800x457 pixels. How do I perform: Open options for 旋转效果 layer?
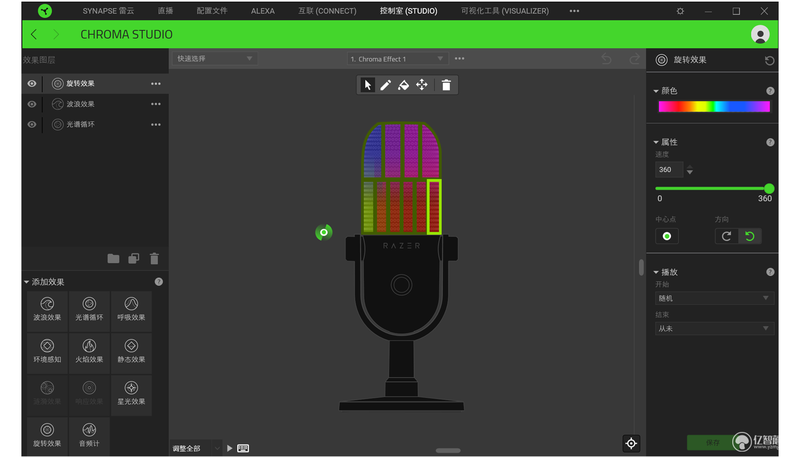pos(156,84)
